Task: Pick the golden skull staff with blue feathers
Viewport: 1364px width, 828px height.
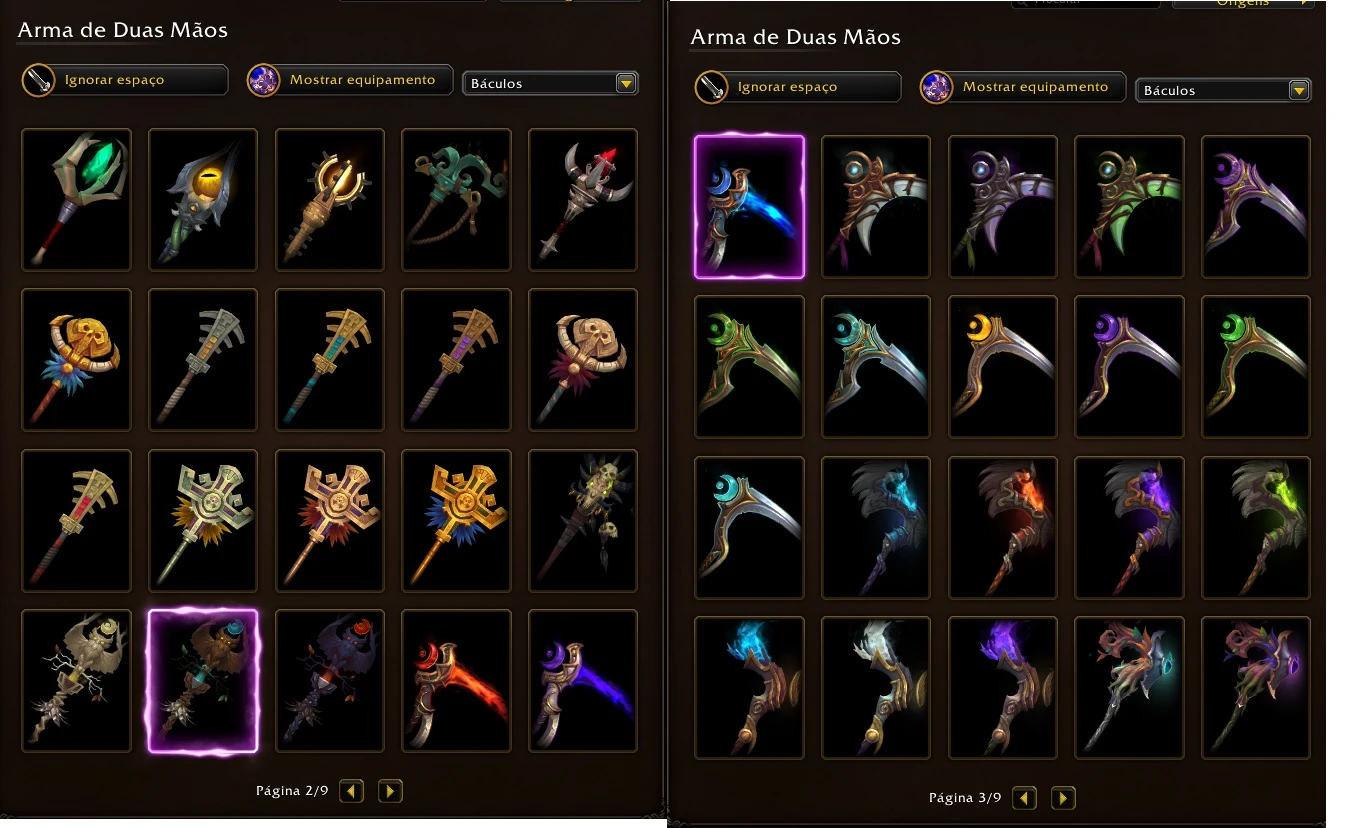Action: (76, 360)
